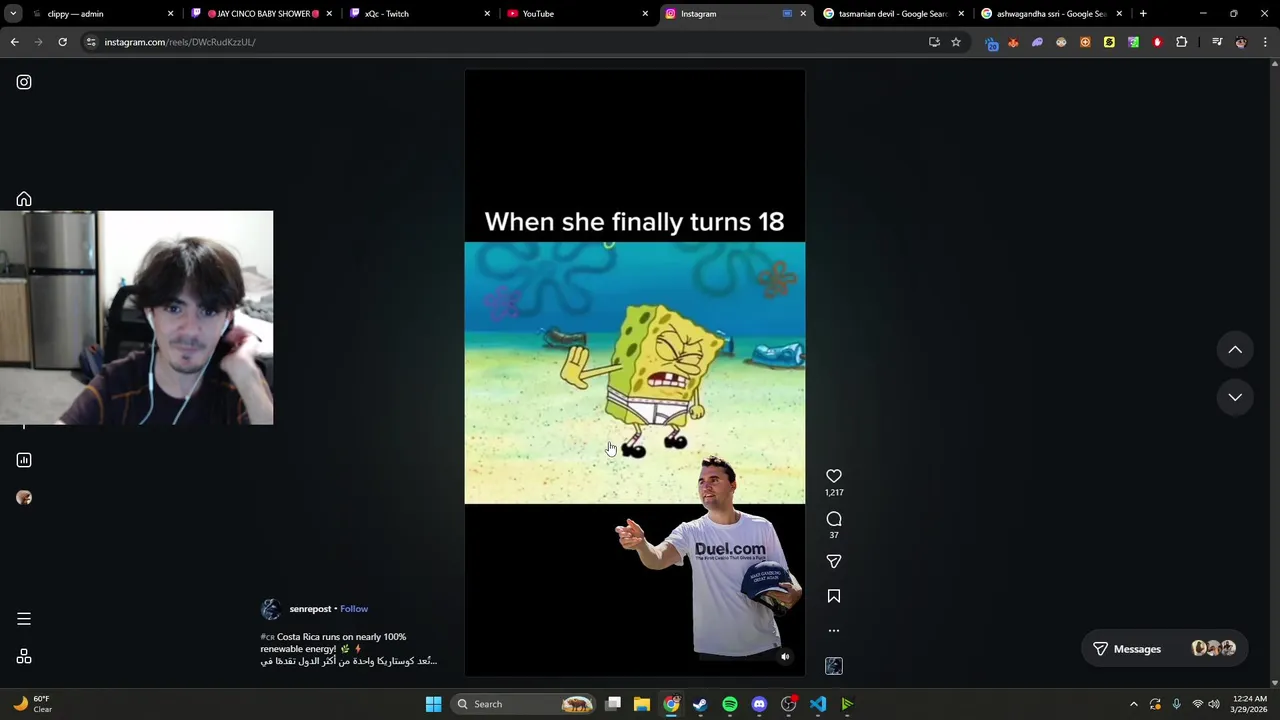Open the purple ghost extension icon
The image size is (1280, 720).
[1037, 42]
